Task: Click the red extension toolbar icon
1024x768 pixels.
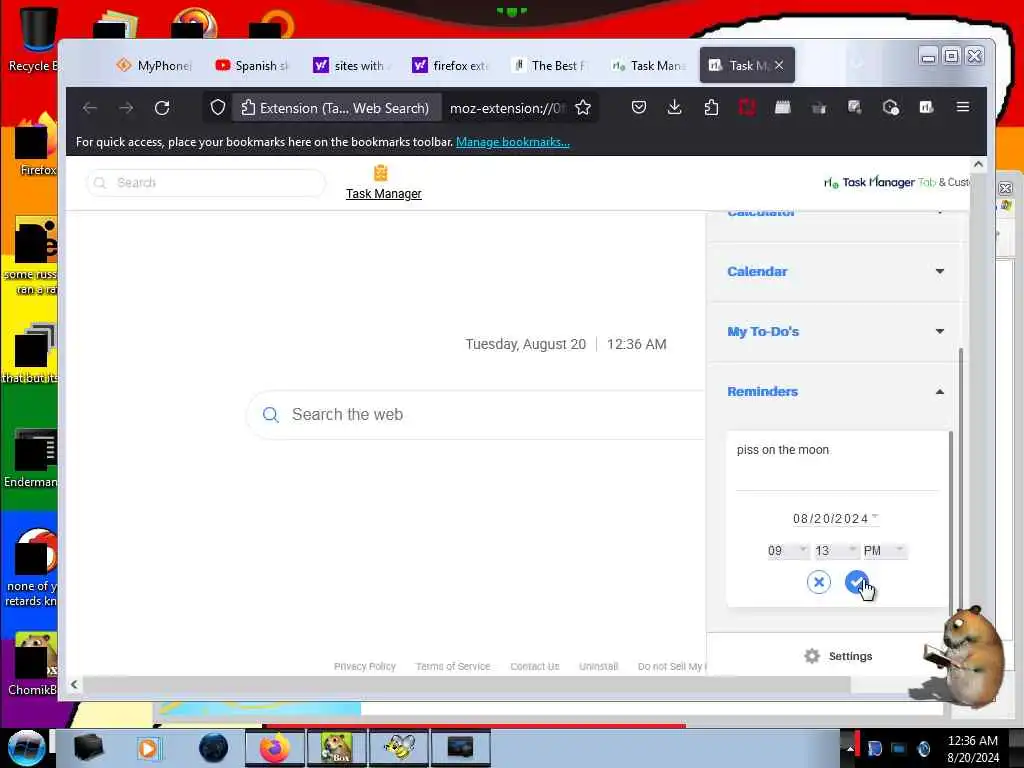Action: pyautogui.click(x=746, y=107)
